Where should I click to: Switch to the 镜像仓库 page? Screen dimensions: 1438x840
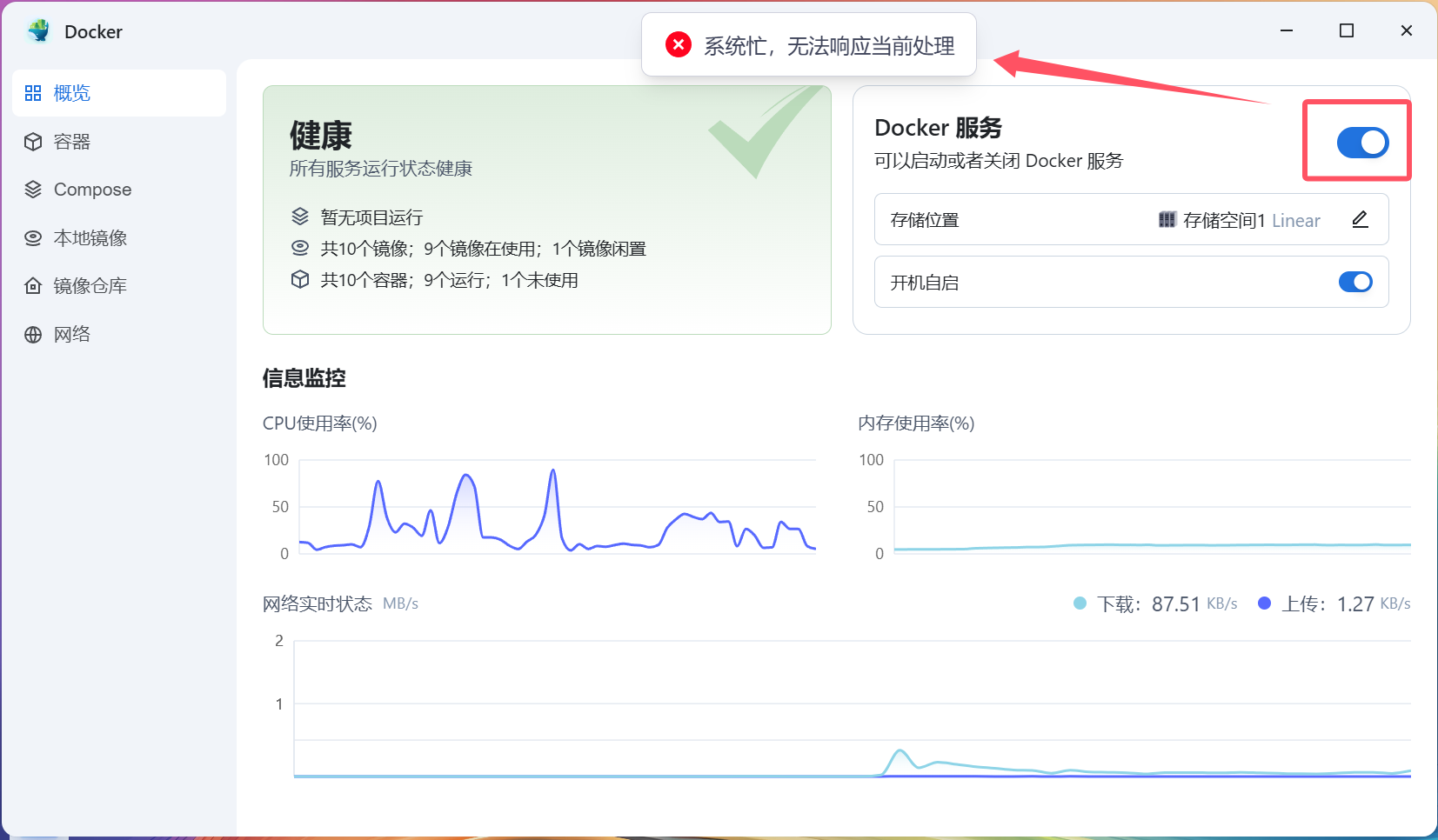point(119,286)
